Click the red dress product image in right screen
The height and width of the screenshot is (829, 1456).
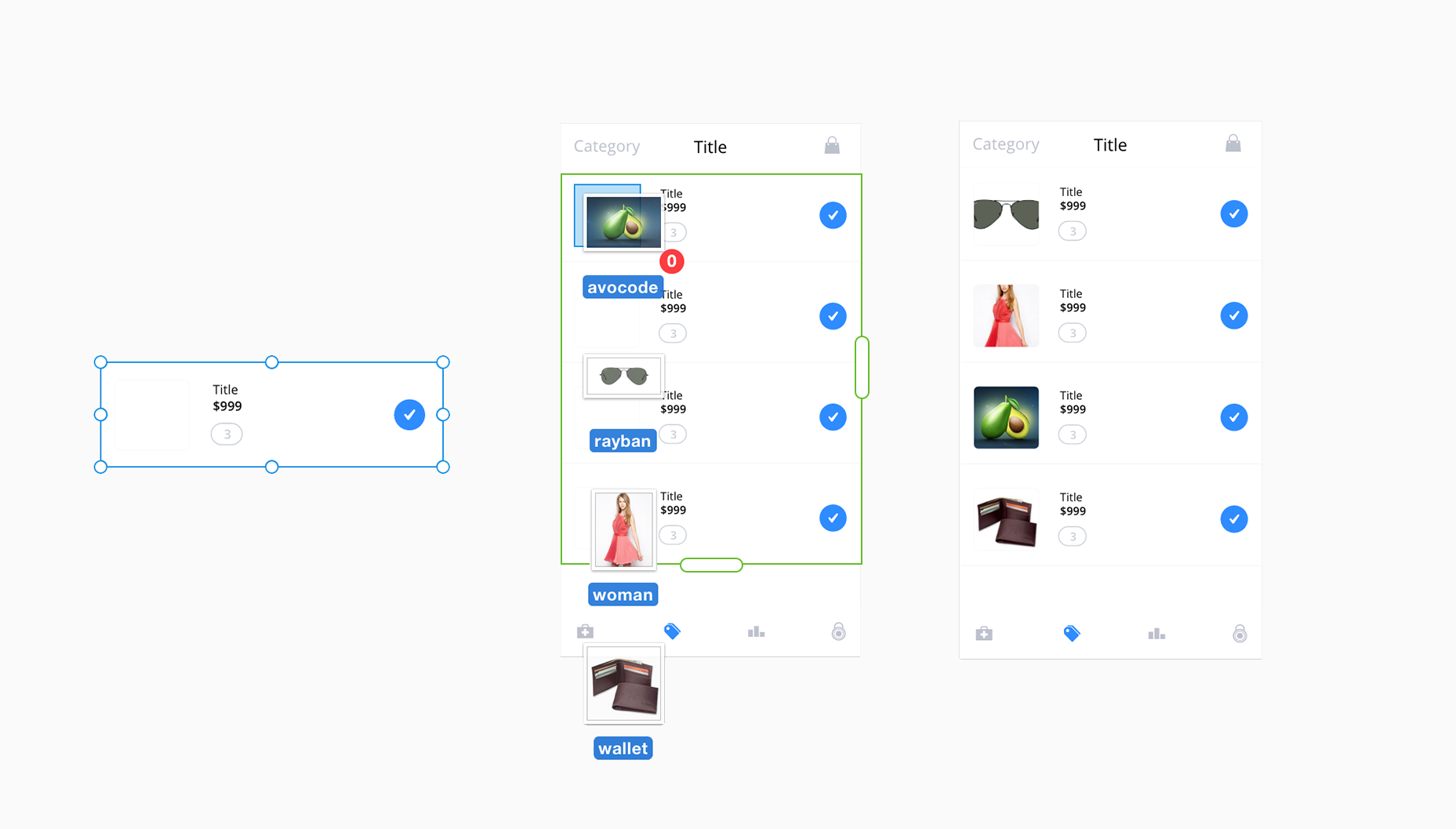[x=1006, y=315]
